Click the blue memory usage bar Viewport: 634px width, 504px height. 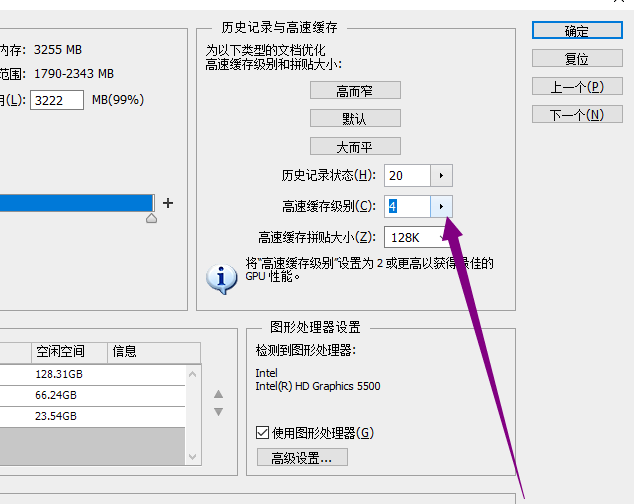pyautogui.click(x=76, y=203)
